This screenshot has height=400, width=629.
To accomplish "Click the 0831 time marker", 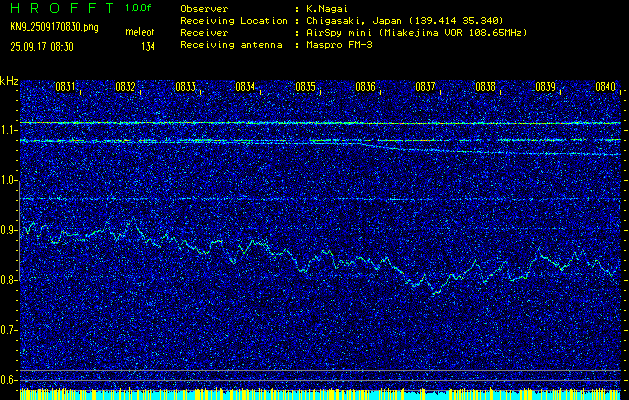I will [65, 87].
